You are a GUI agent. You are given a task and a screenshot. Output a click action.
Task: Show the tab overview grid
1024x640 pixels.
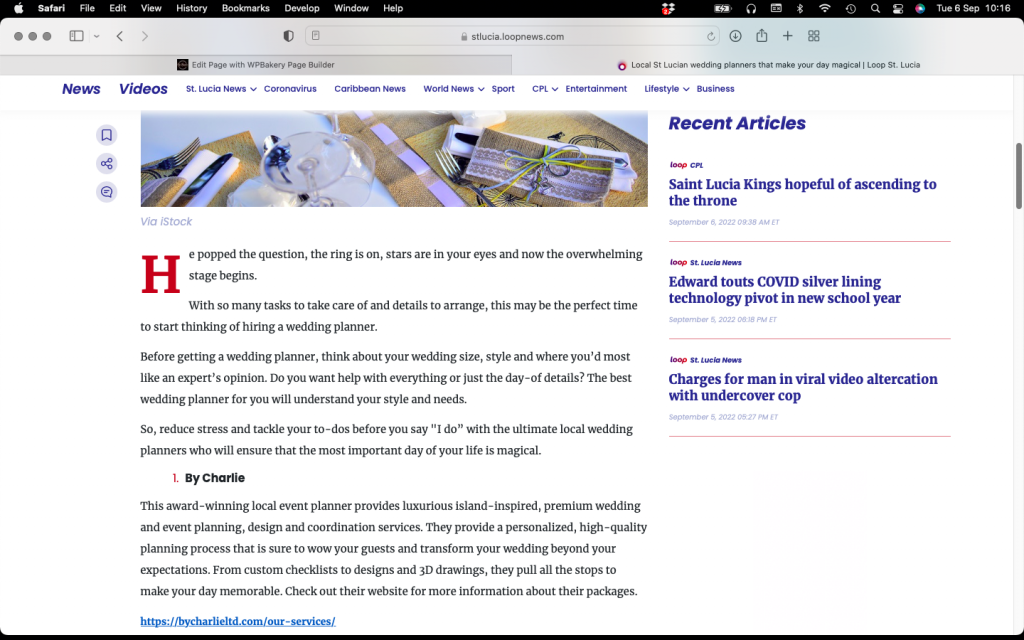(814, 37)
